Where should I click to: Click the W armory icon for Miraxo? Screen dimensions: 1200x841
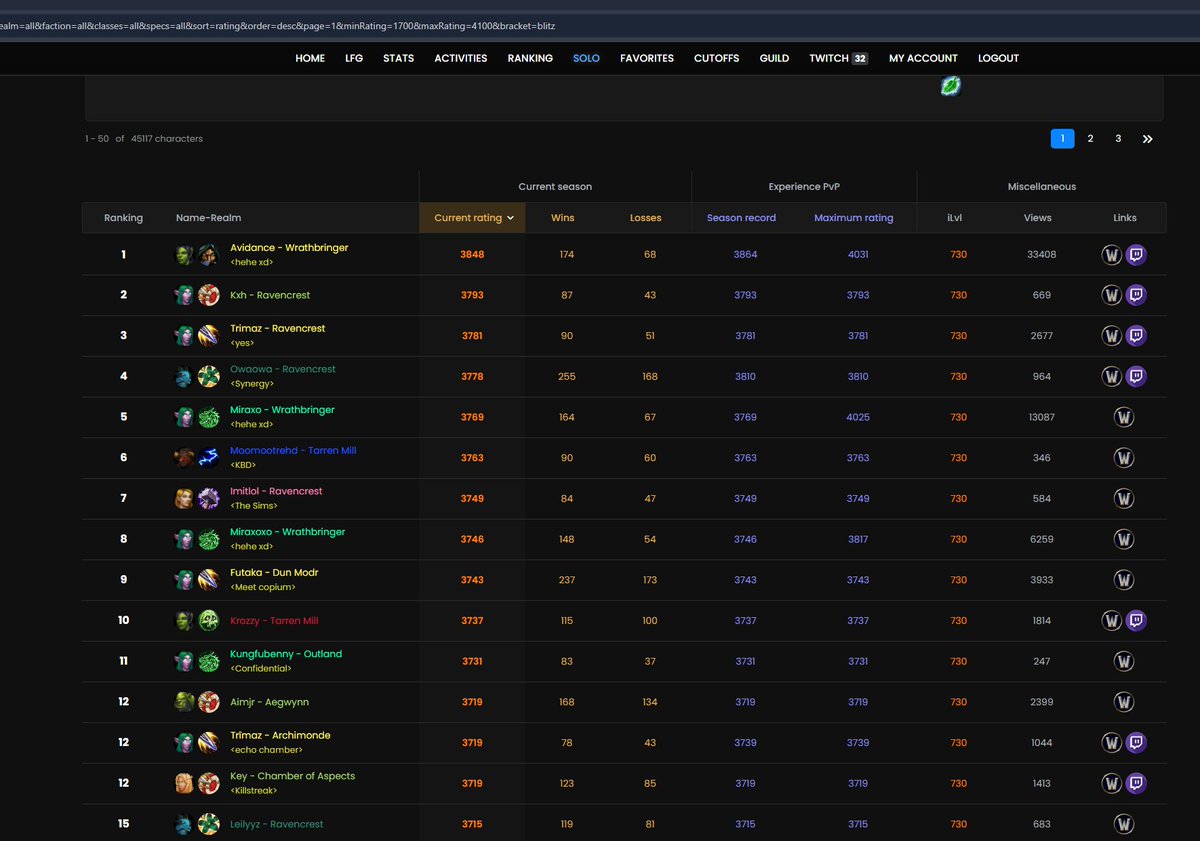click(1124, 417)
